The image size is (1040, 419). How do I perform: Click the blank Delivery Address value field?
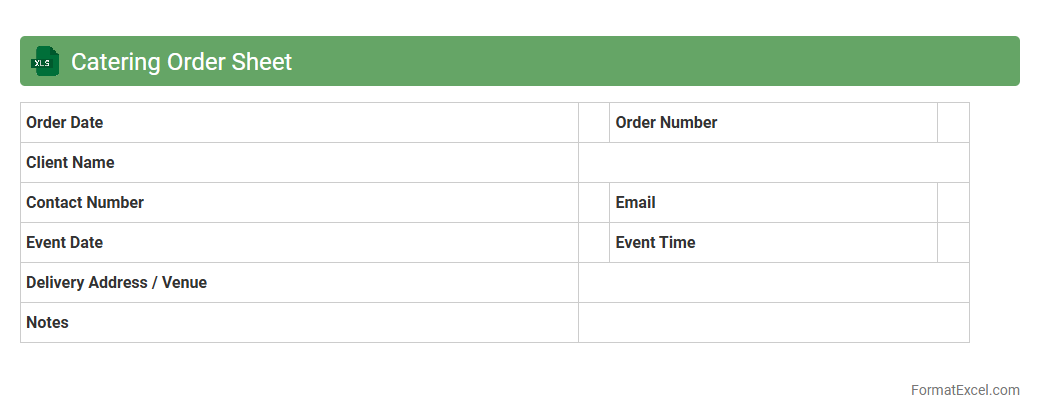click(x=773, y=283)
